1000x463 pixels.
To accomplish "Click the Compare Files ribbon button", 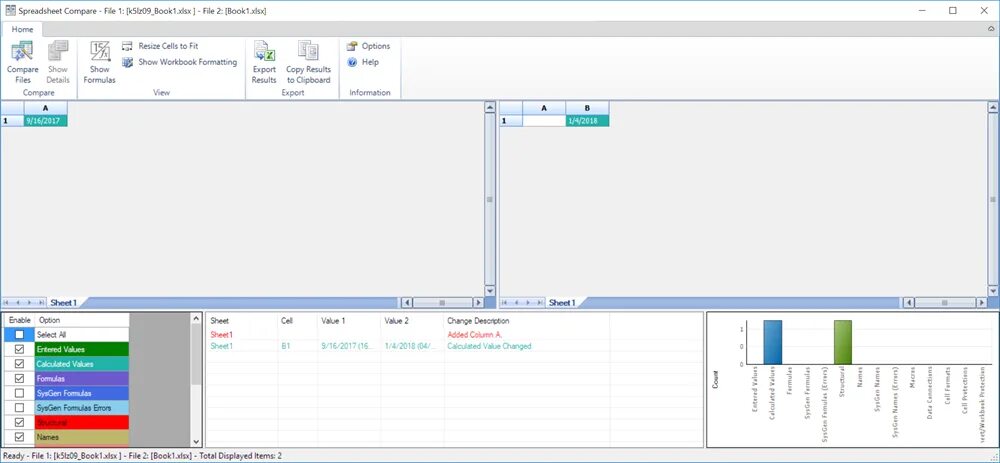I will [x=23, y=62].
